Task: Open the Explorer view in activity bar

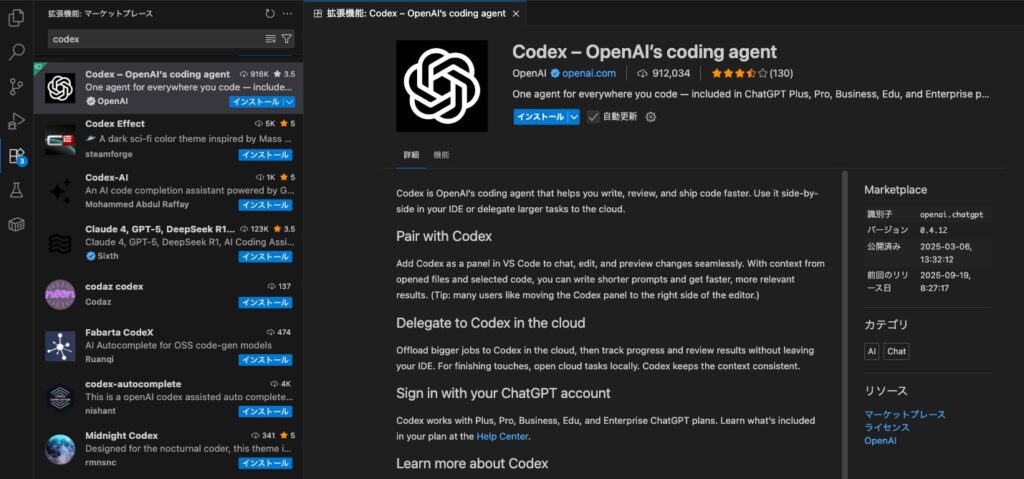Action: pyautogui.click(x=16, y=18)
